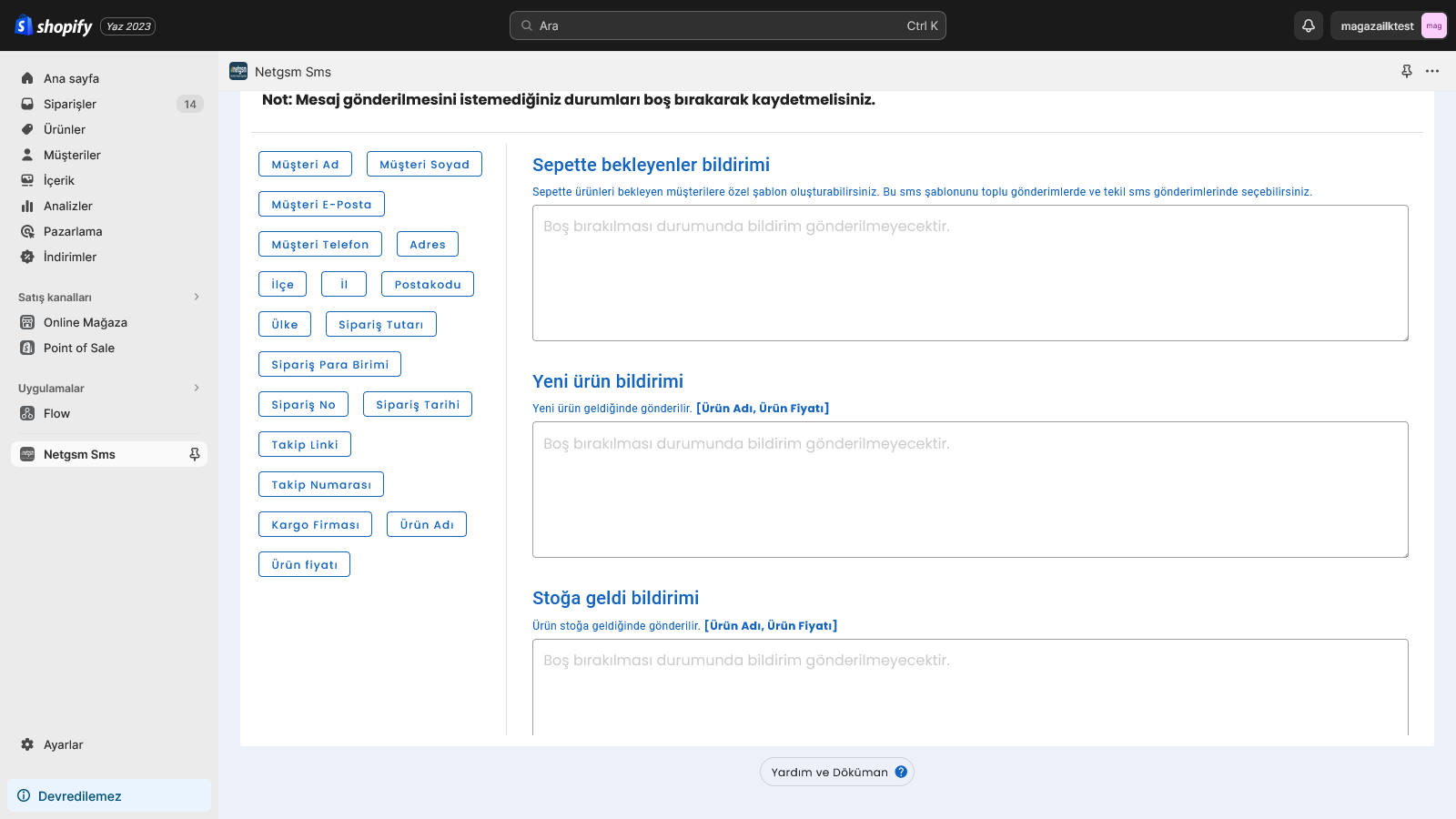Insert the Sipariş Para Birimi tag

[329, 364]
